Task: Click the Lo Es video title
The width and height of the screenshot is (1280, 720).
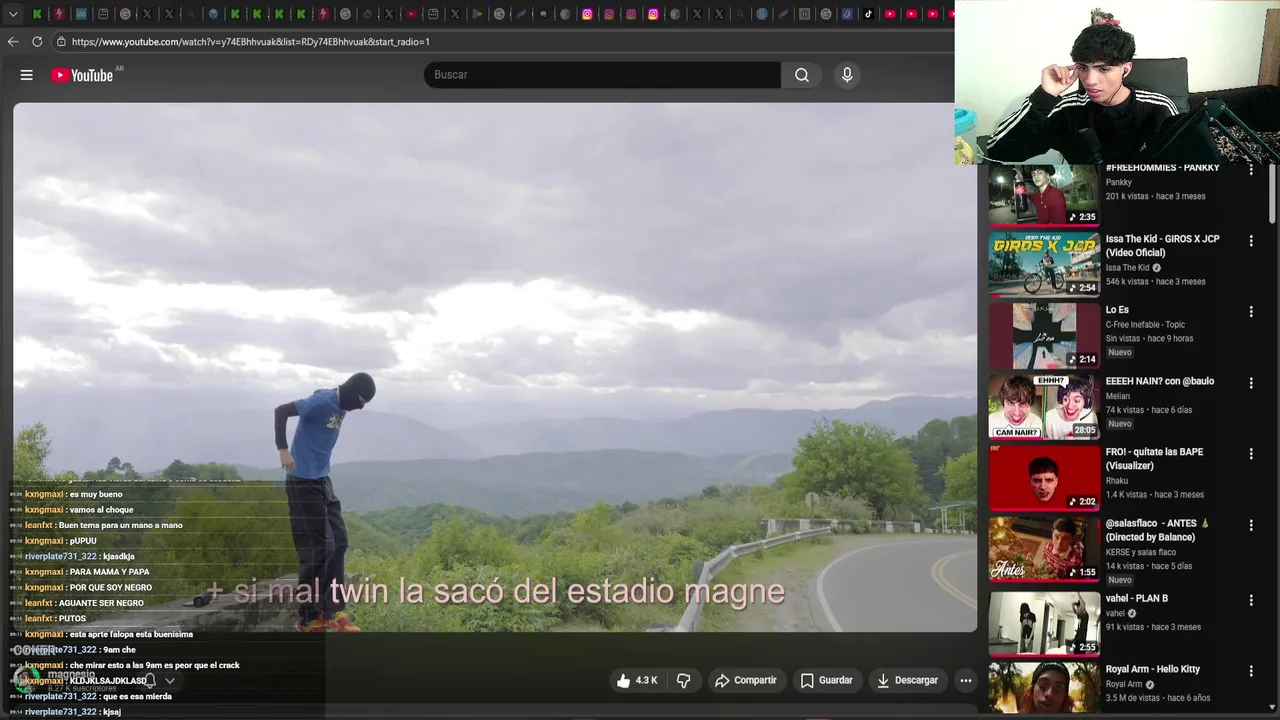Action: point(1117,310)
